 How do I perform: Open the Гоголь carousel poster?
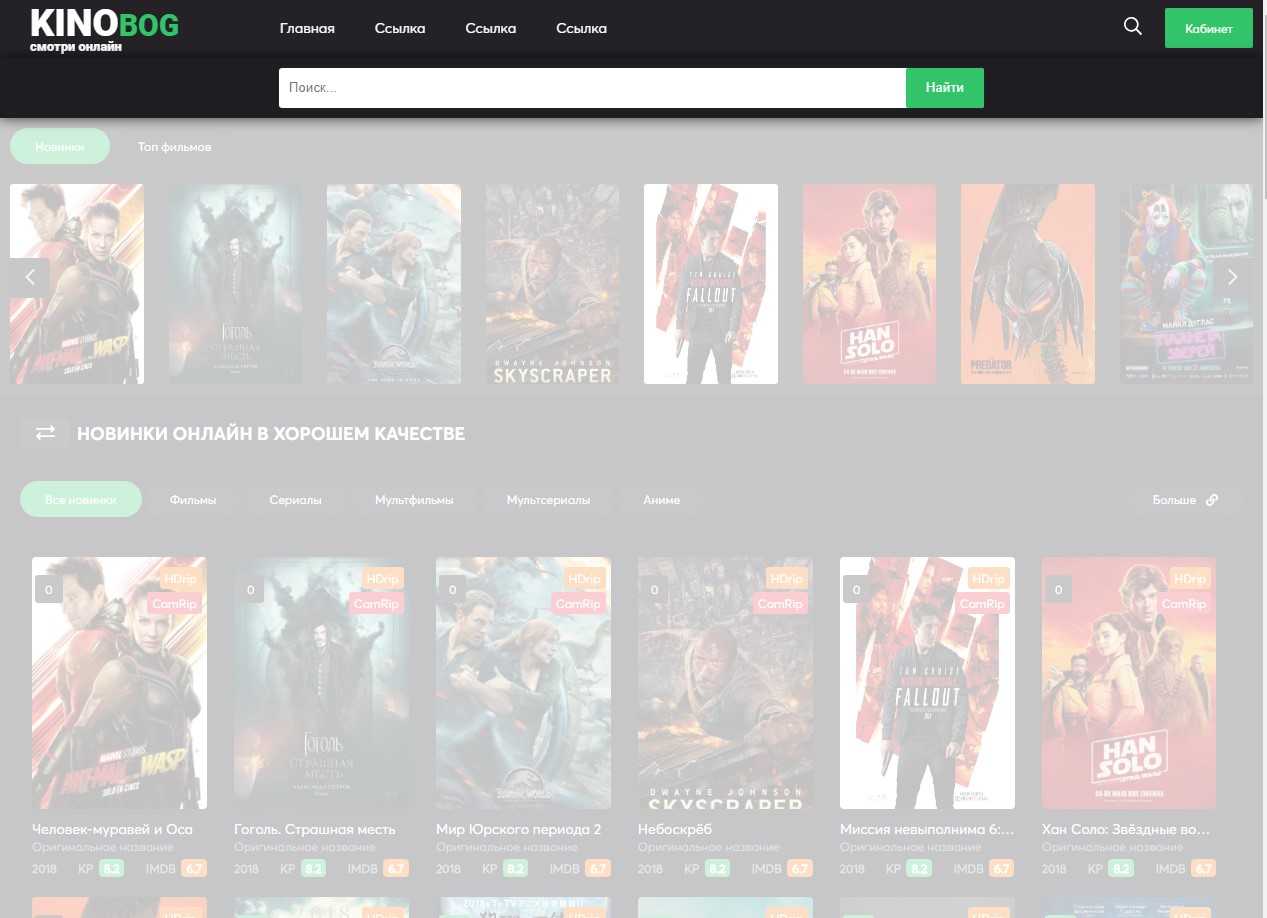click(x=235, y=284)
